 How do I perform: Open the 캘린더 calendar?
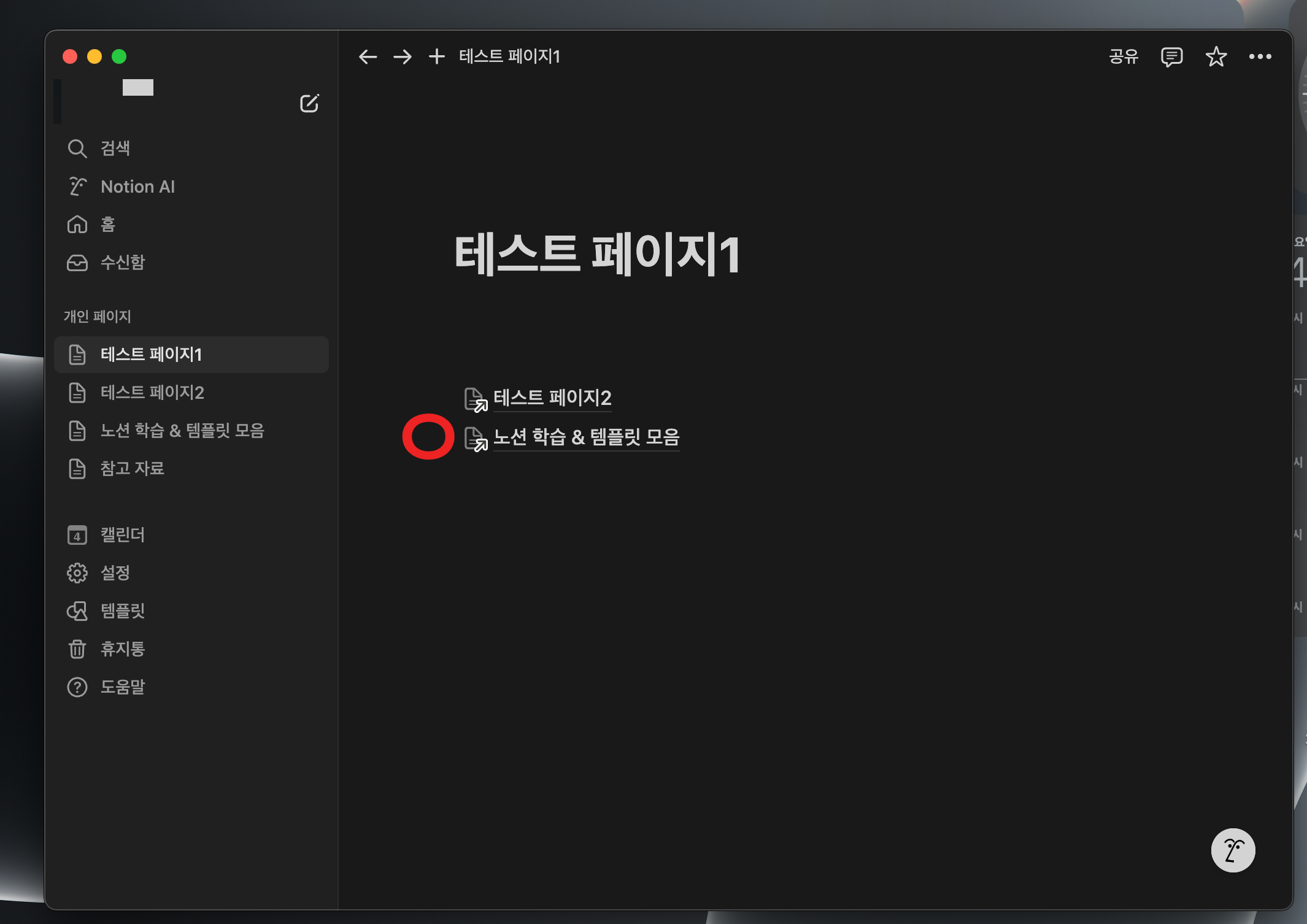coord(122,534)
